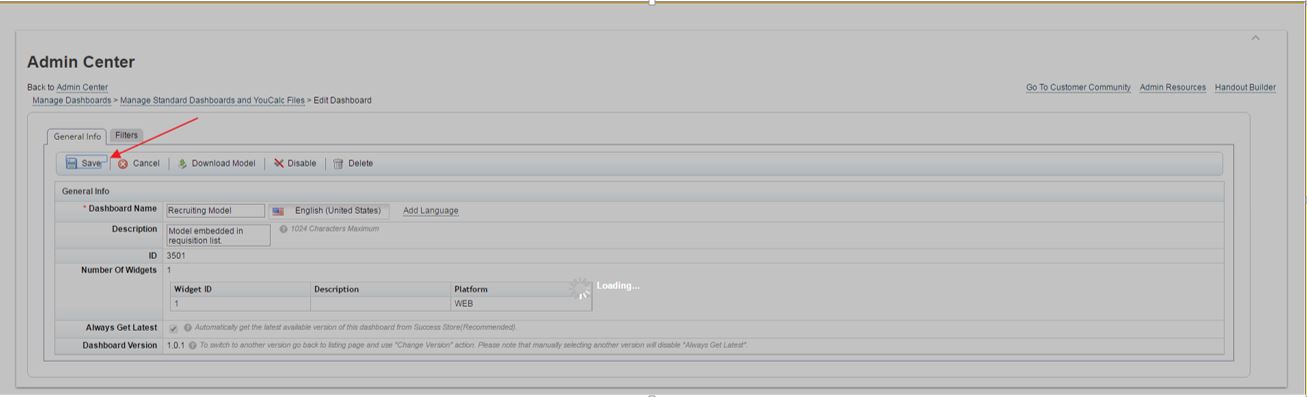This screenshot has width=1307, height=397.
Task: Click the English (United States) language label
Action: coord(337,211)
